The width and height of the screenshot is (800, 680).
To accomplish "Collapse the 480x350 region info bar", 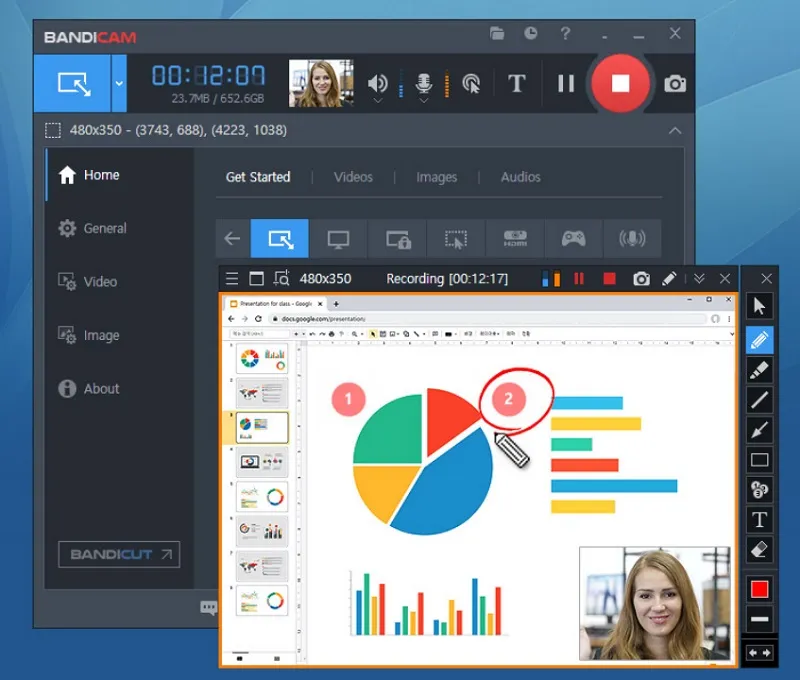I will [675, 131].
